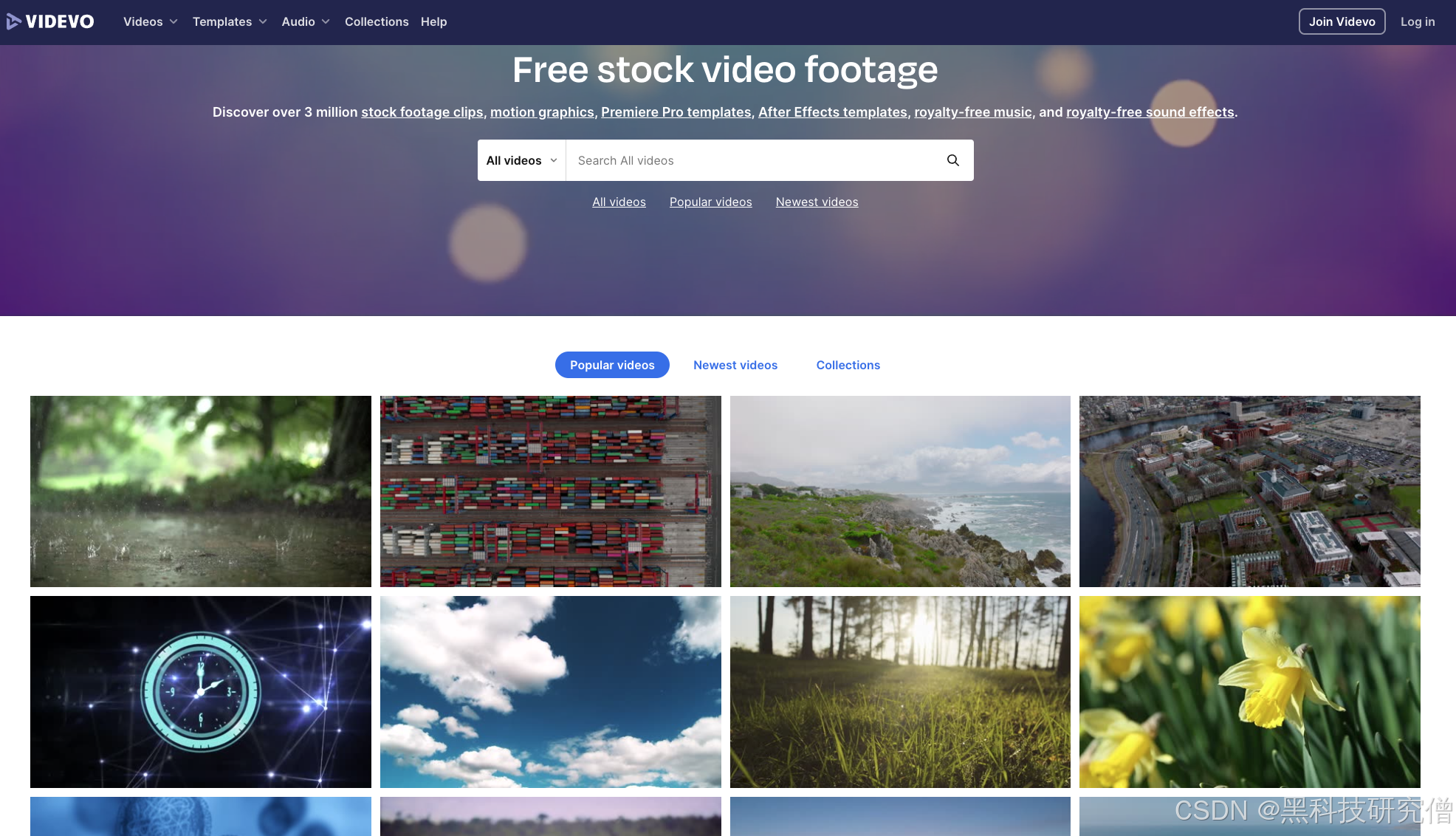
Task: Expand the Videos menu dropdown
Action: click(x=151, y=22)
